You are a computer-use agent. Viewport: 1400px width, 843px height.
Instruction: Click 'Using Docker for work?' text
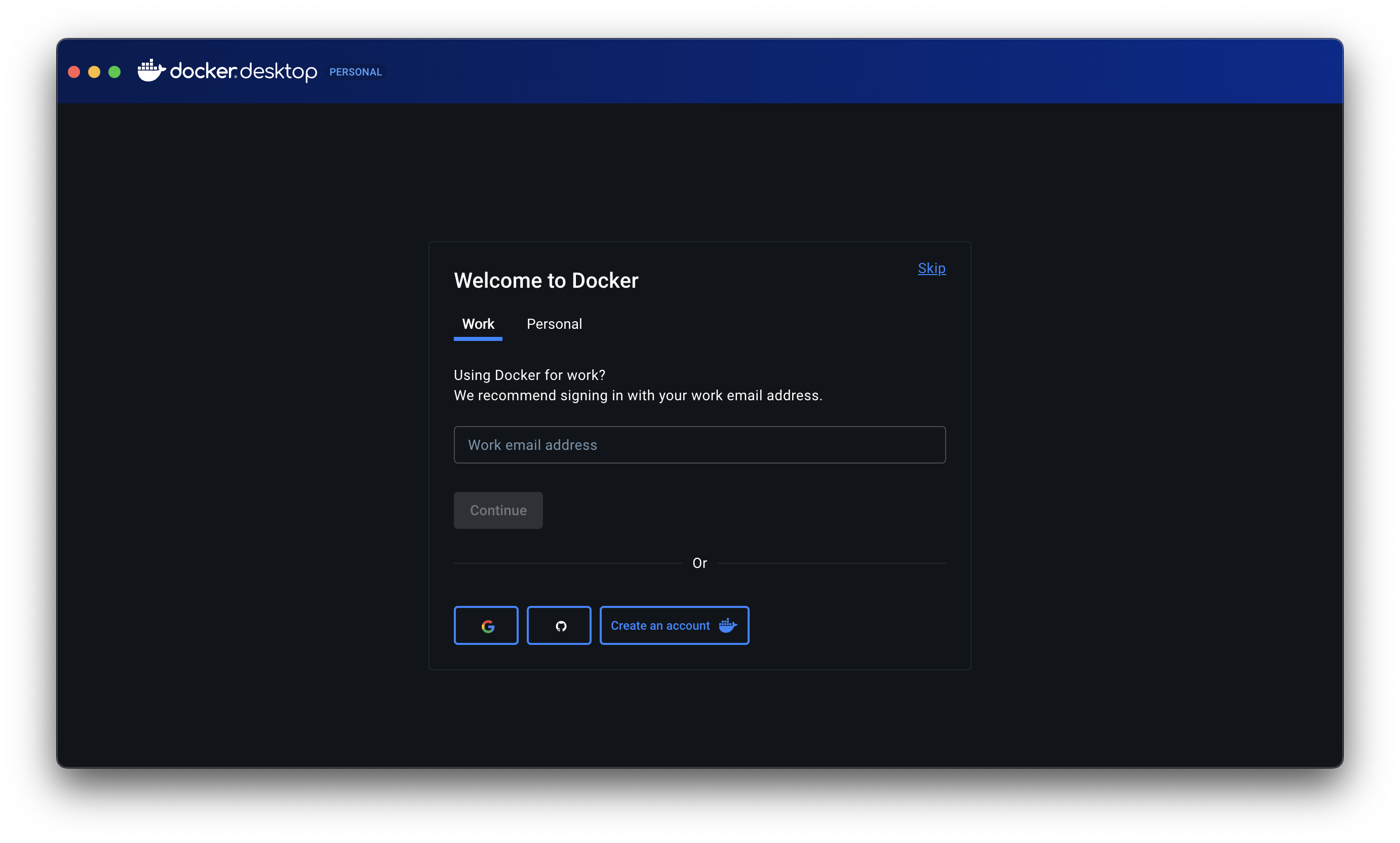529,375
